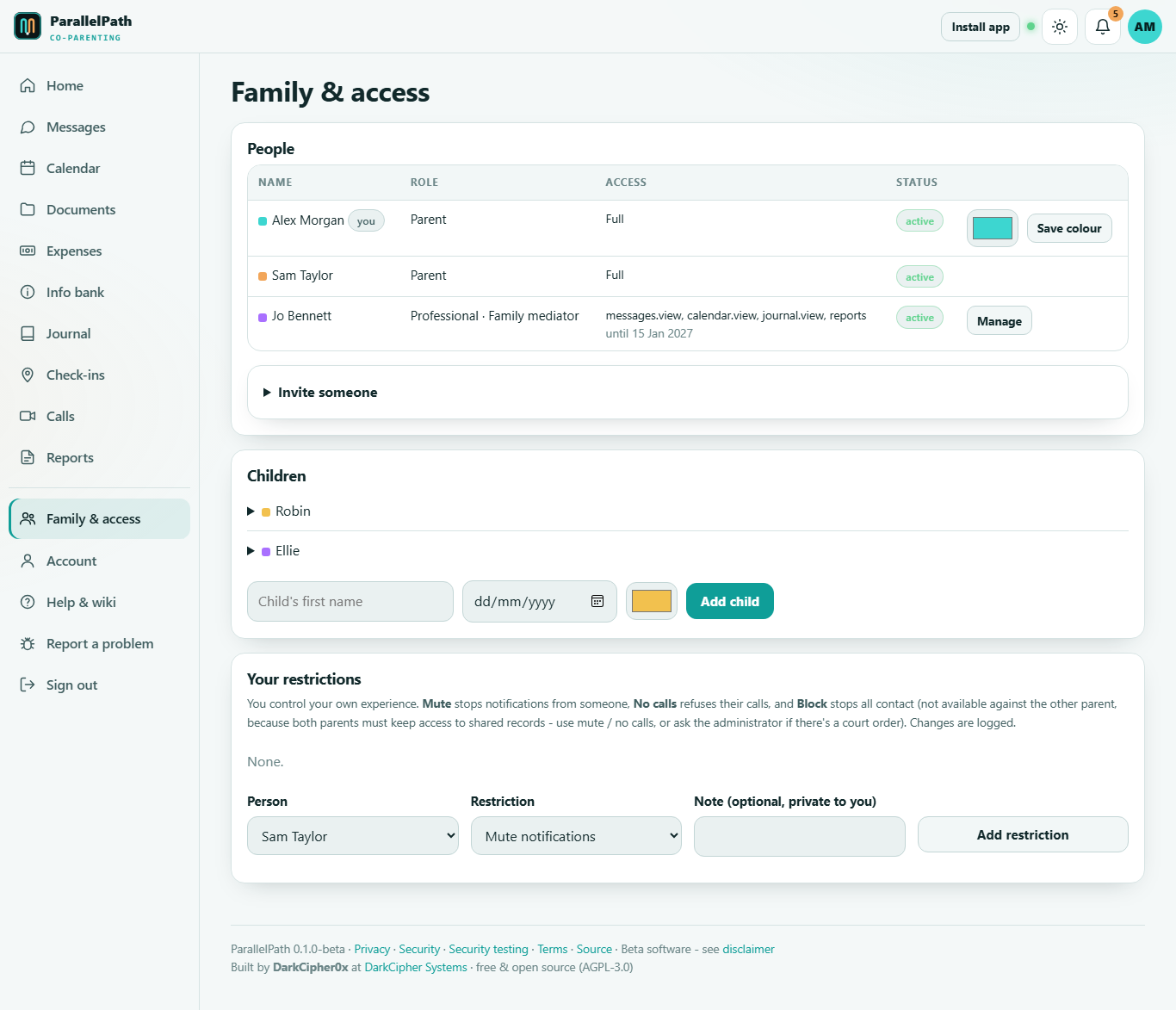Screen dimensions: 1176x1010
Task: Click the ParallelPath logo icon
Action: tap(28, 27)
